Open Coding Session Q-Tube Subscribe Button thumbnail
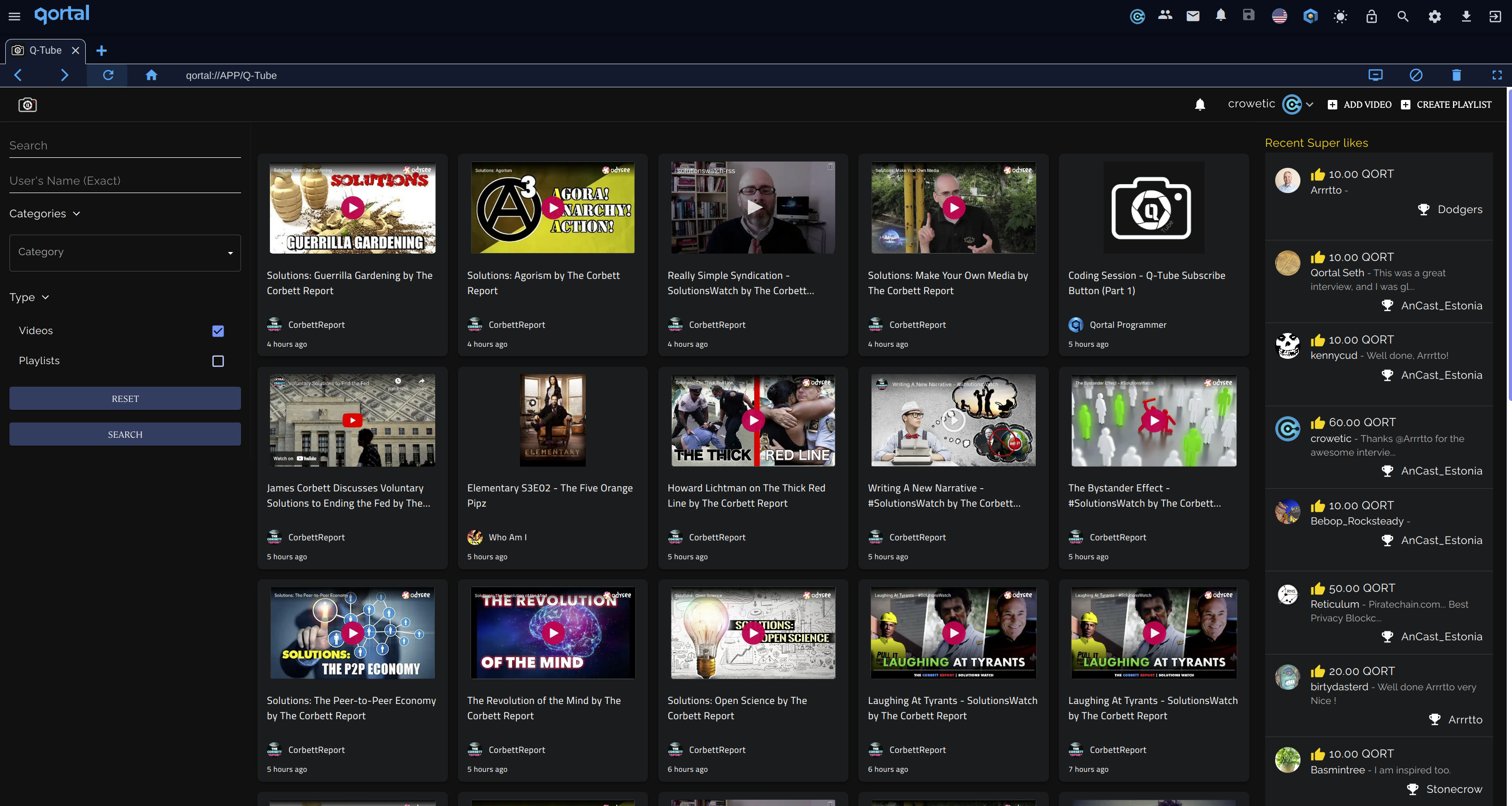 [1154, 208]
